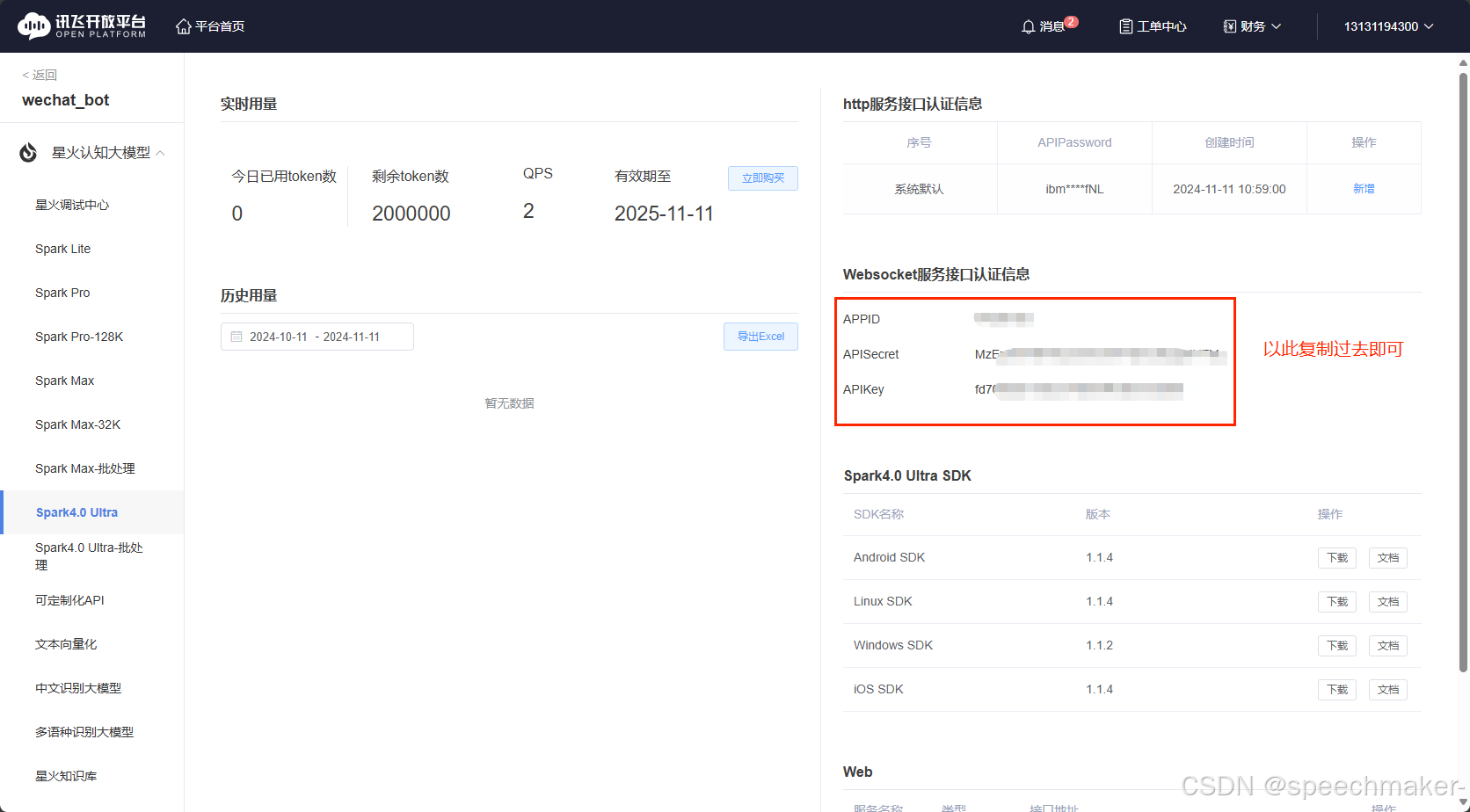Select the ibm****fNL APIPassword cell

(1074, 189)
